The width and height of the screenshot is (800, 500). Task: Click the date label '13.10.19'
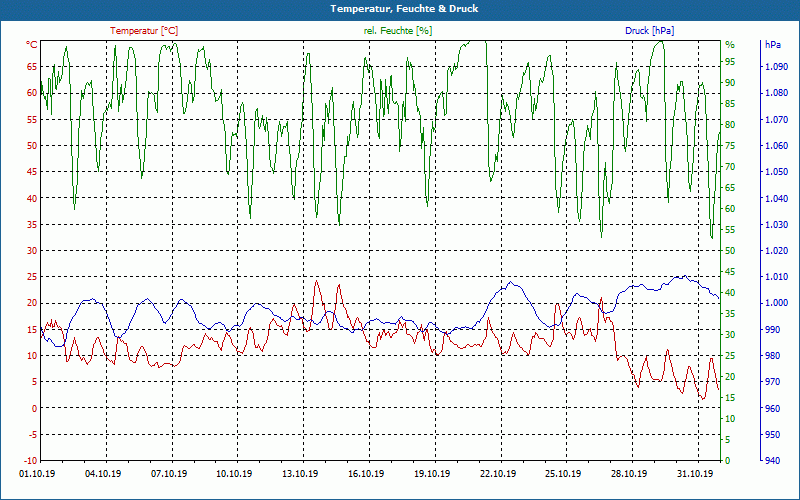click(300, 473)
